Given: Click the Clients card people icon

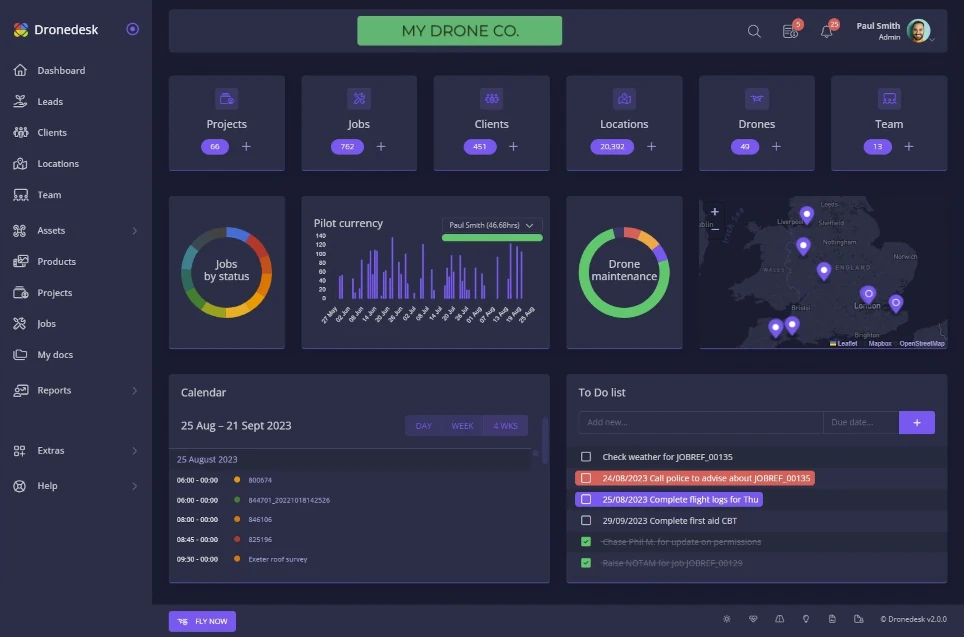Looking at the screenshot, I should click(491, 98).
